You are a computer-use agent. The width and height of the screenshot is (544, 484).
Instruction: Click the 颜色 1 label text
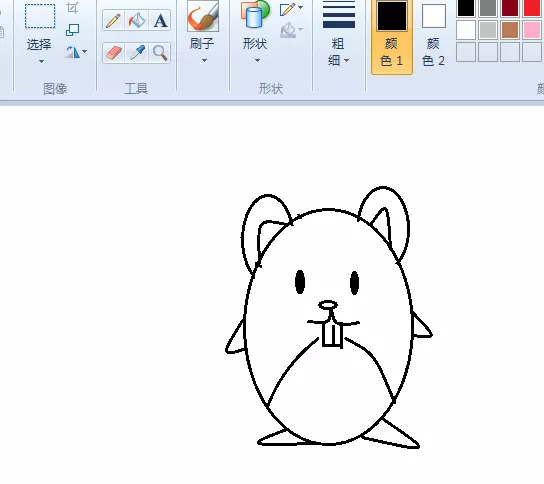(391, 52)
